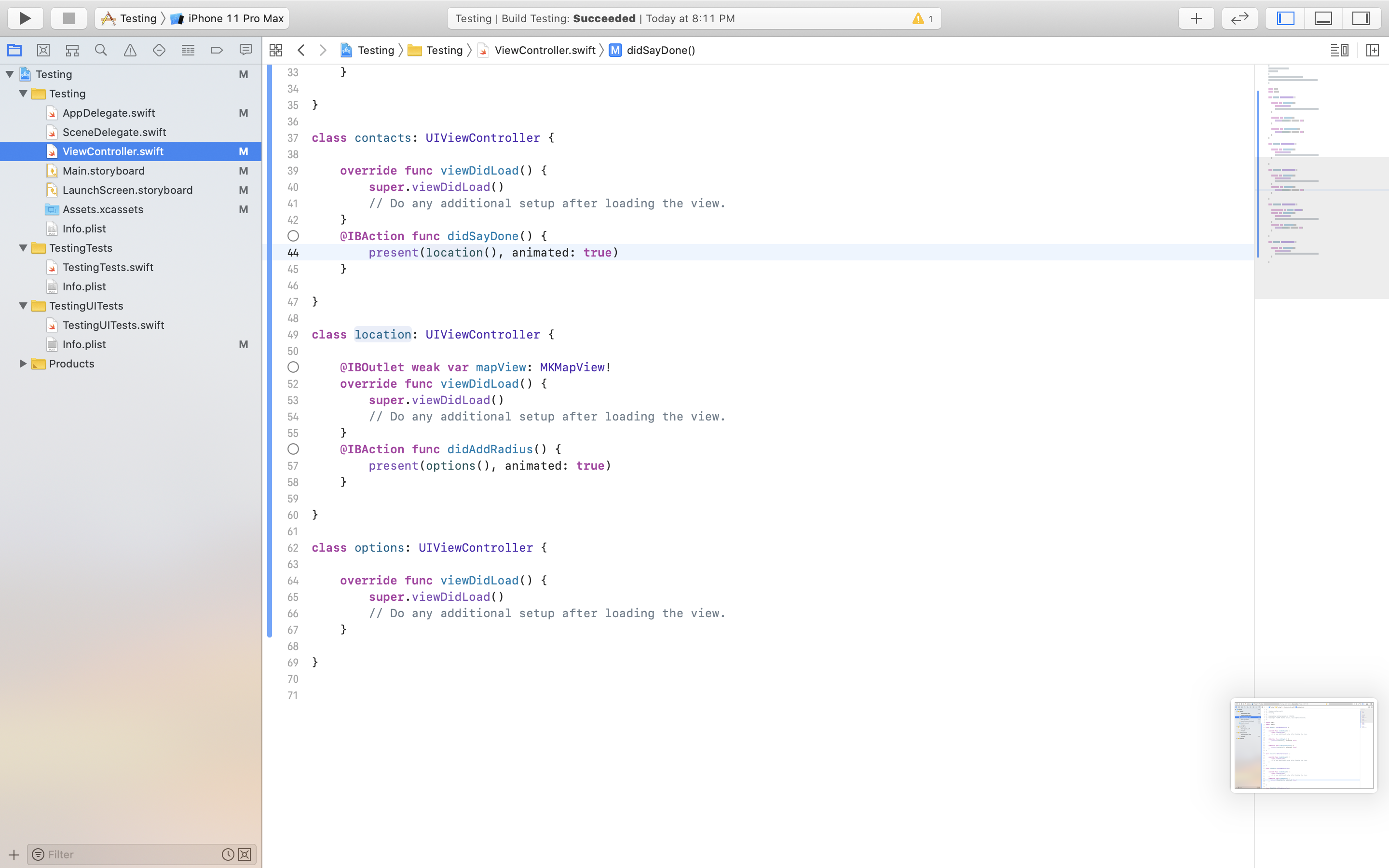
Task: Click didSayDone() in the jump bar
Action: coord(660,51)
